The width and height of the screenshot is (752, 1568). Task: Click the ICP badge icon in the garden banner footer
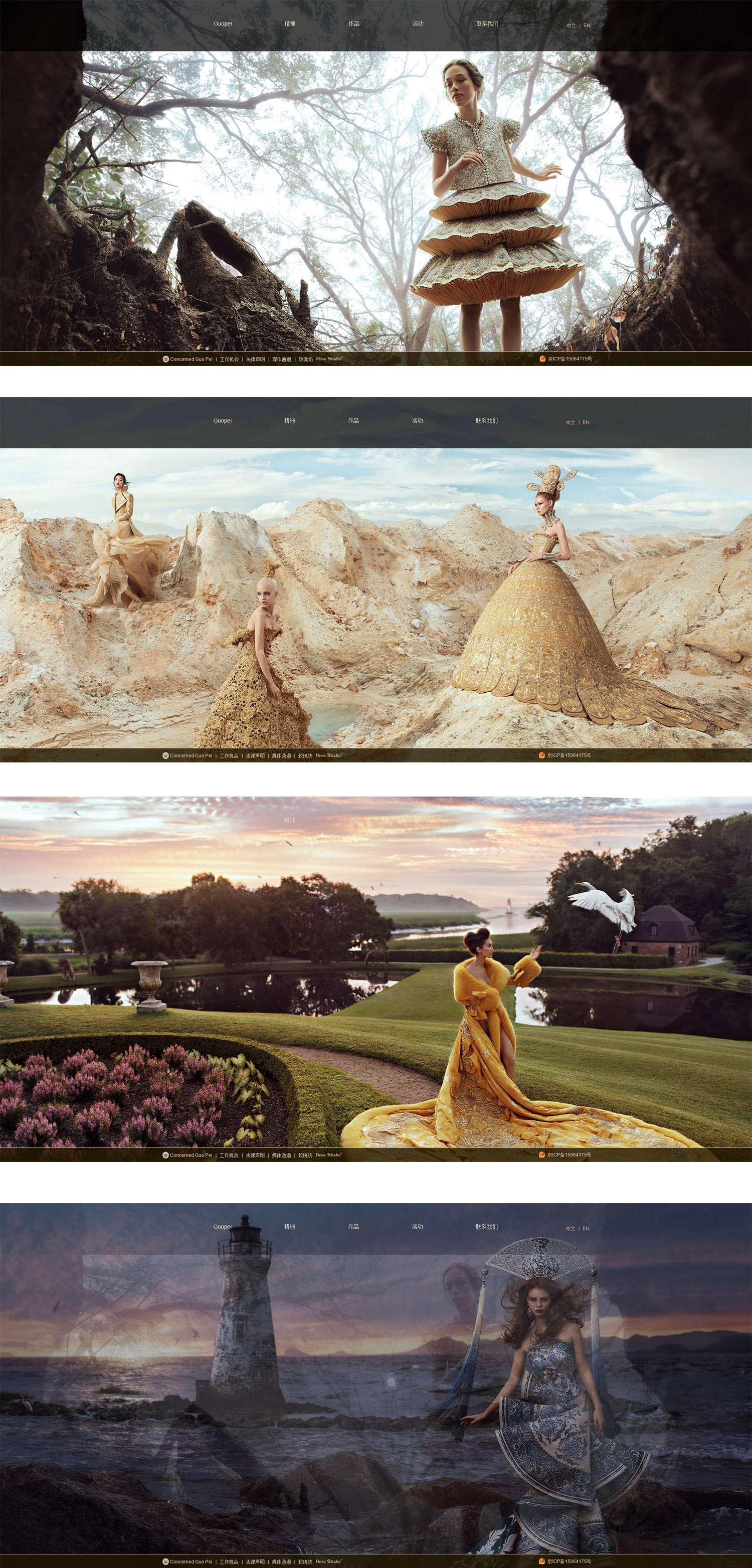pyautogui.click(x=541, y=1155)
